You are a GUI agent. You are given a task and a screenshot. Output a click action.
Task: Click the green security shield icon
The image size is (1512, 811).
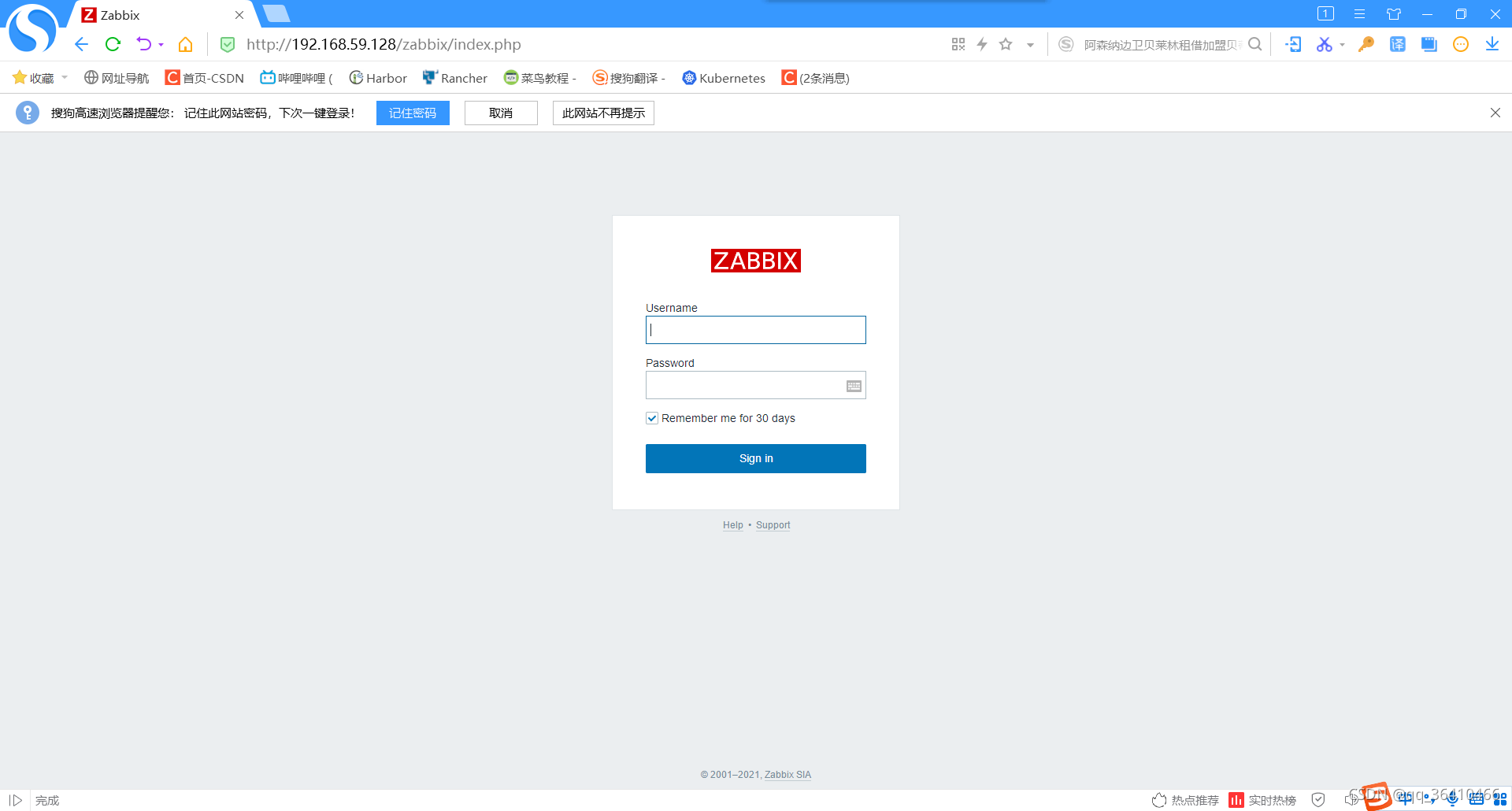point(228,45)
